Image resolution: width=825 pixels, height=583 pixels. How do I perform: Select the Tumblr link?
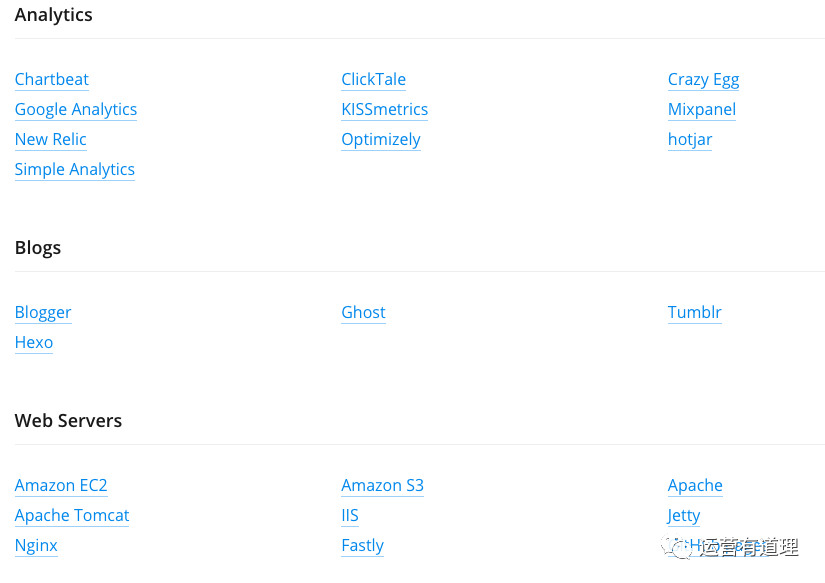coord(694,313)
